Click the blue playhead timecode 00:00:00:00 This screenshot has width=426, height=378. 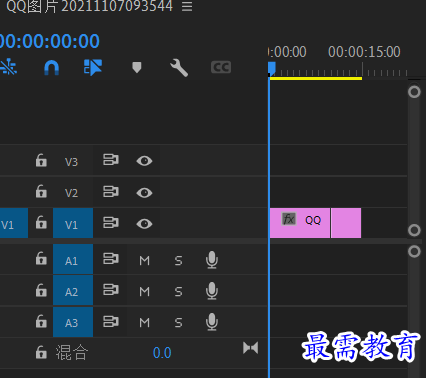click(x=49, y=41)
